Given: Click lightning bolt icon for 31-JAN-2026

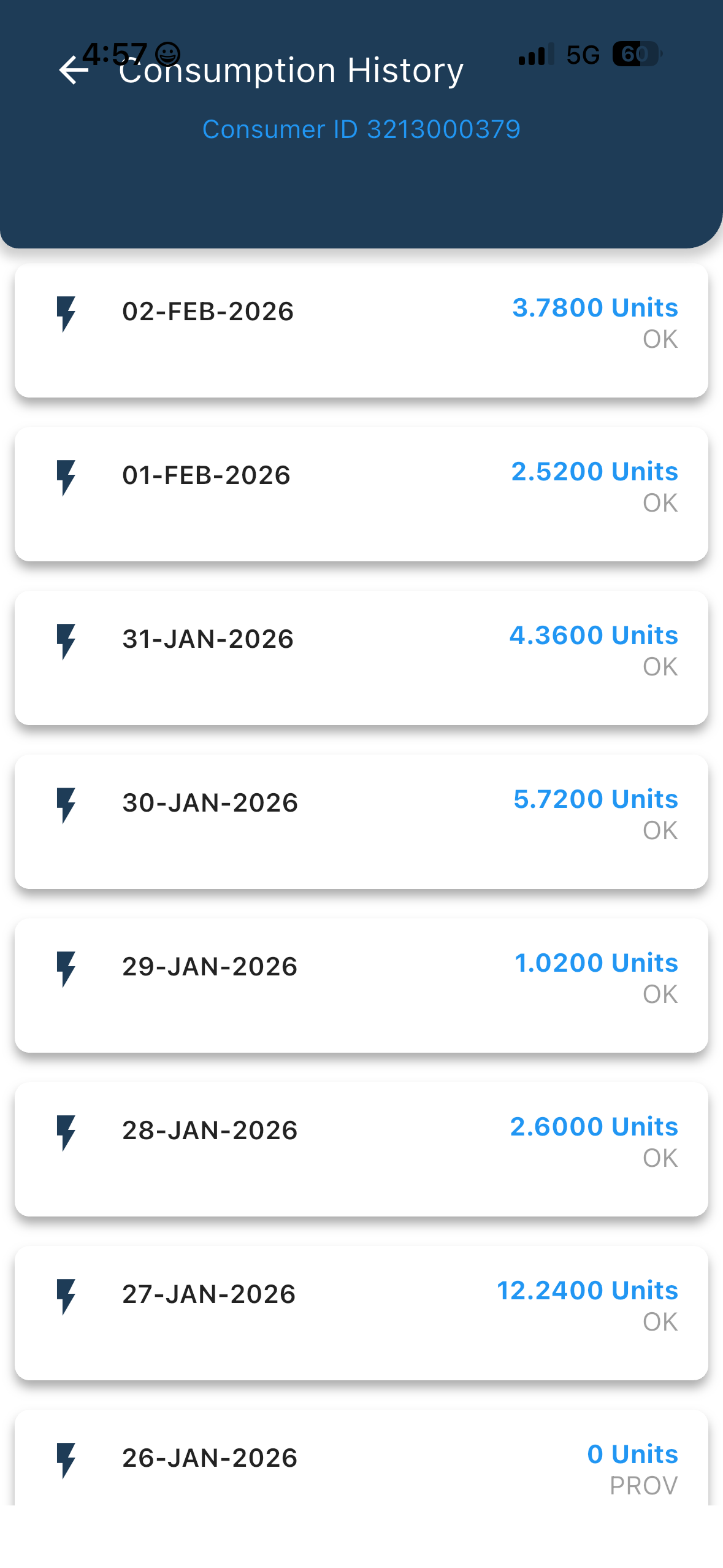Looking at the screenshot, I should click(66, 642).
